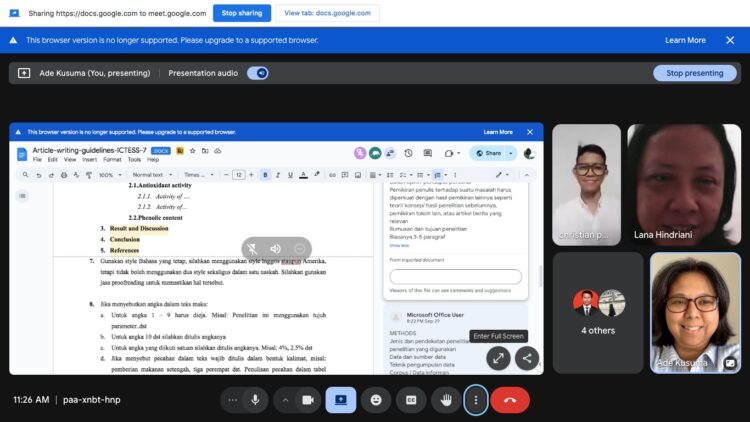Select the paint format tool
The image size is (750, 422).
88,175
